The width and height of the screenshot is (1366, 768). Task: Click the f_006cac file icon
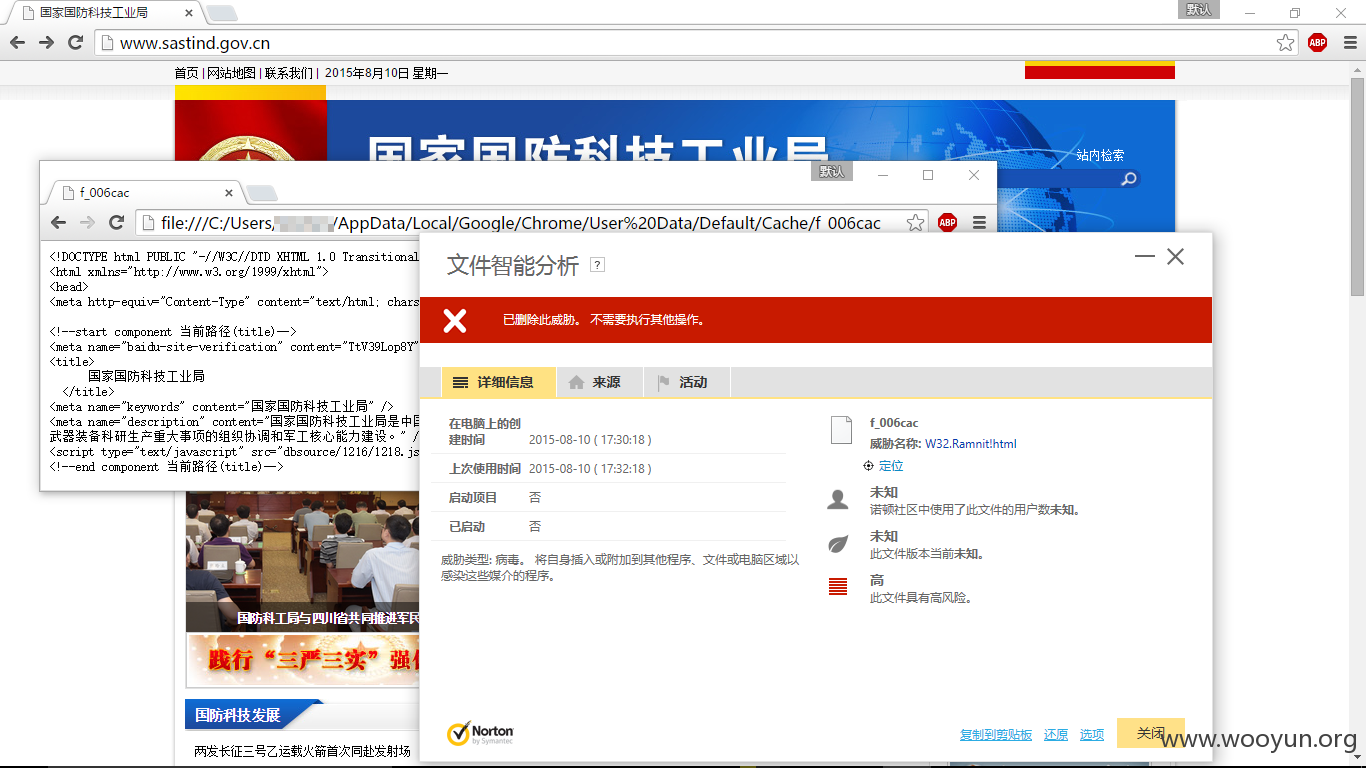[x=839, y=431]
